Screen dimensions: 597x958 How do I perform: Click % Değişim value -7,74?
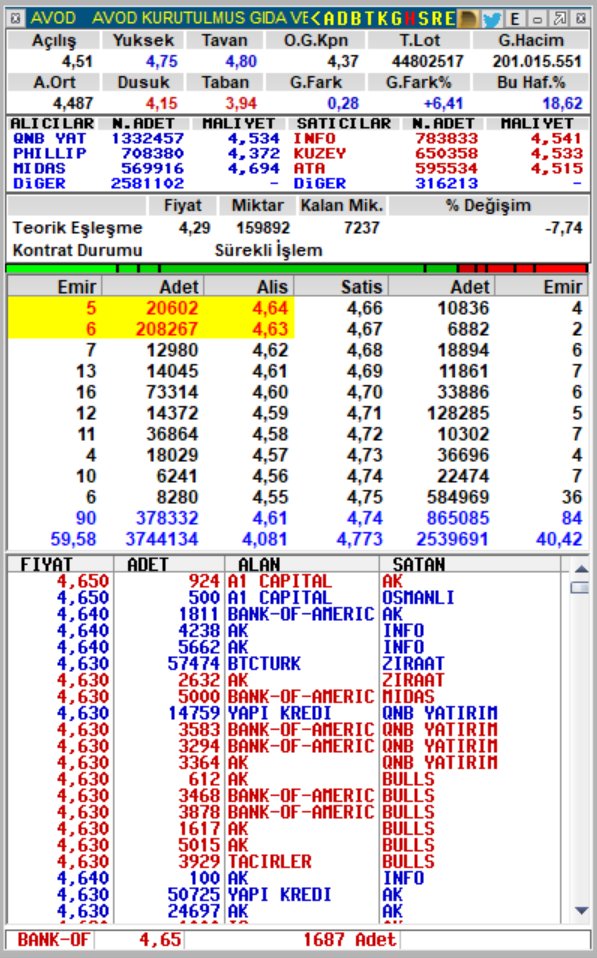pos(563,228)
